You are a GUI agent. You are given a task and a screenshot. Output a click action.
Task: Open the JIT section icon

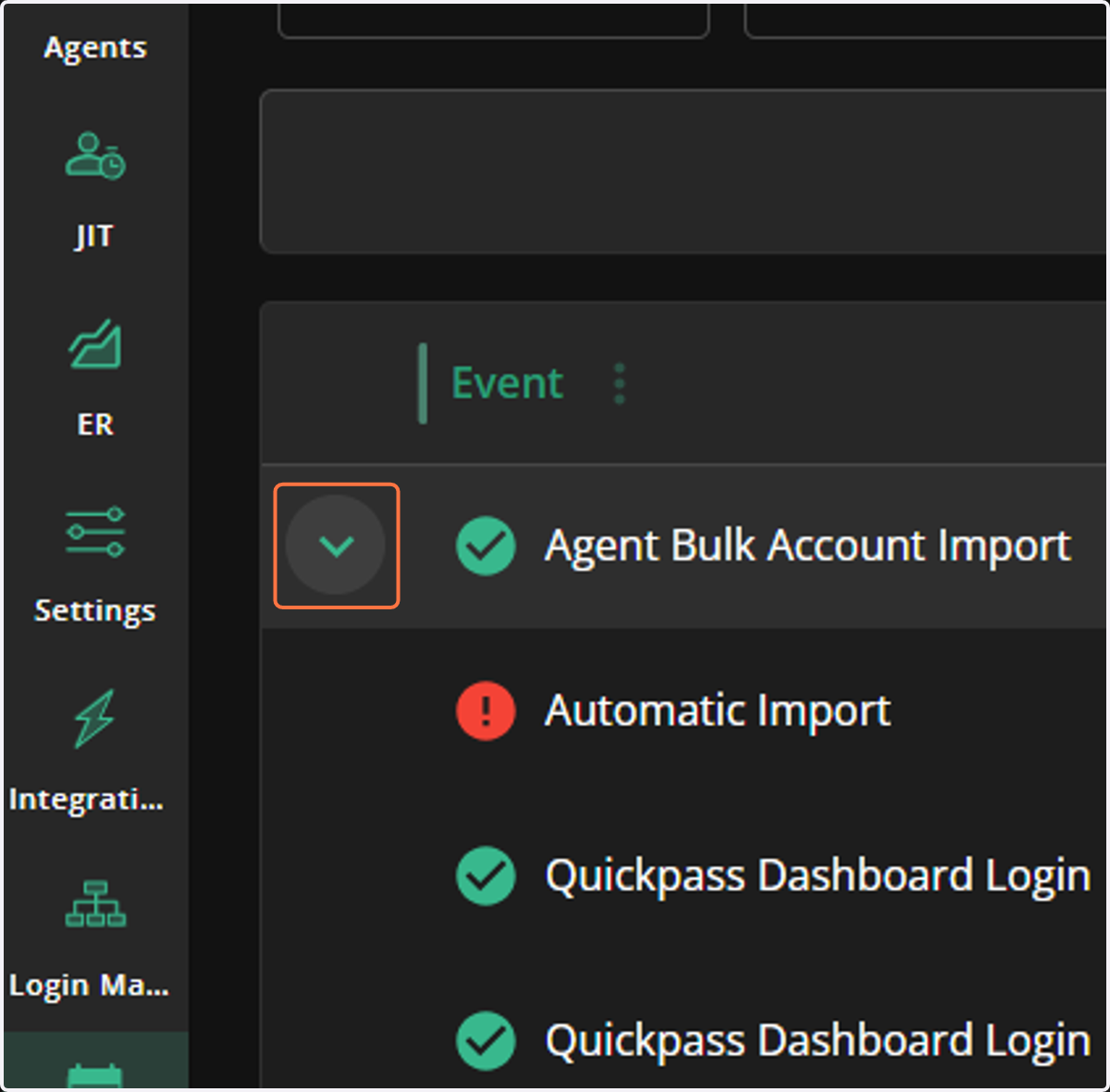pyautogui.click(x=95, y=156)
